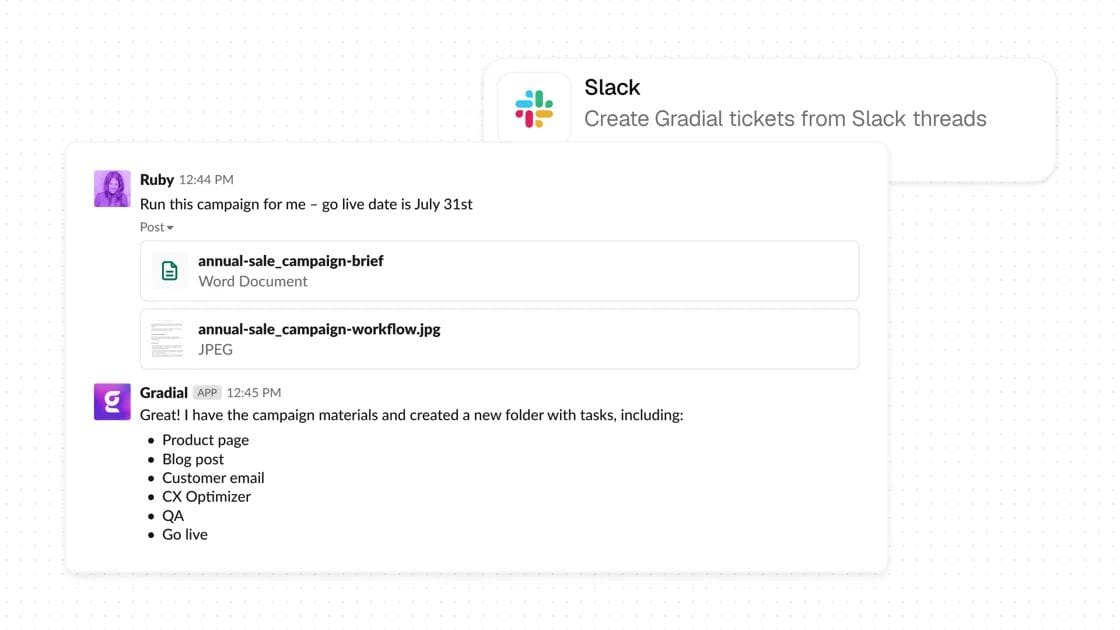Expand the Post dropdown arrow
The height and width of the screenshot is (630, 1120).
[x=170, y=228]
